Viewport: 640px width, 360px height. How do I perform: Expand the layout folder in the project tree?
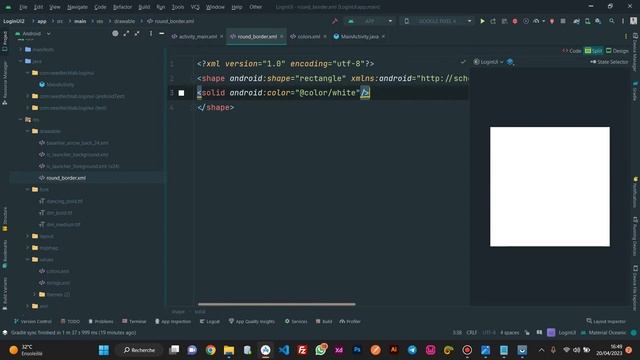pos(28,236)
